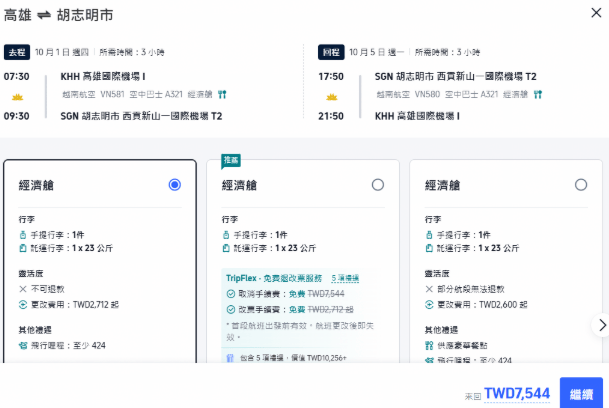Click the Vietnam Airlines lotus logo on outbound flight
The image size is (609, 408).
coord(17,97)
